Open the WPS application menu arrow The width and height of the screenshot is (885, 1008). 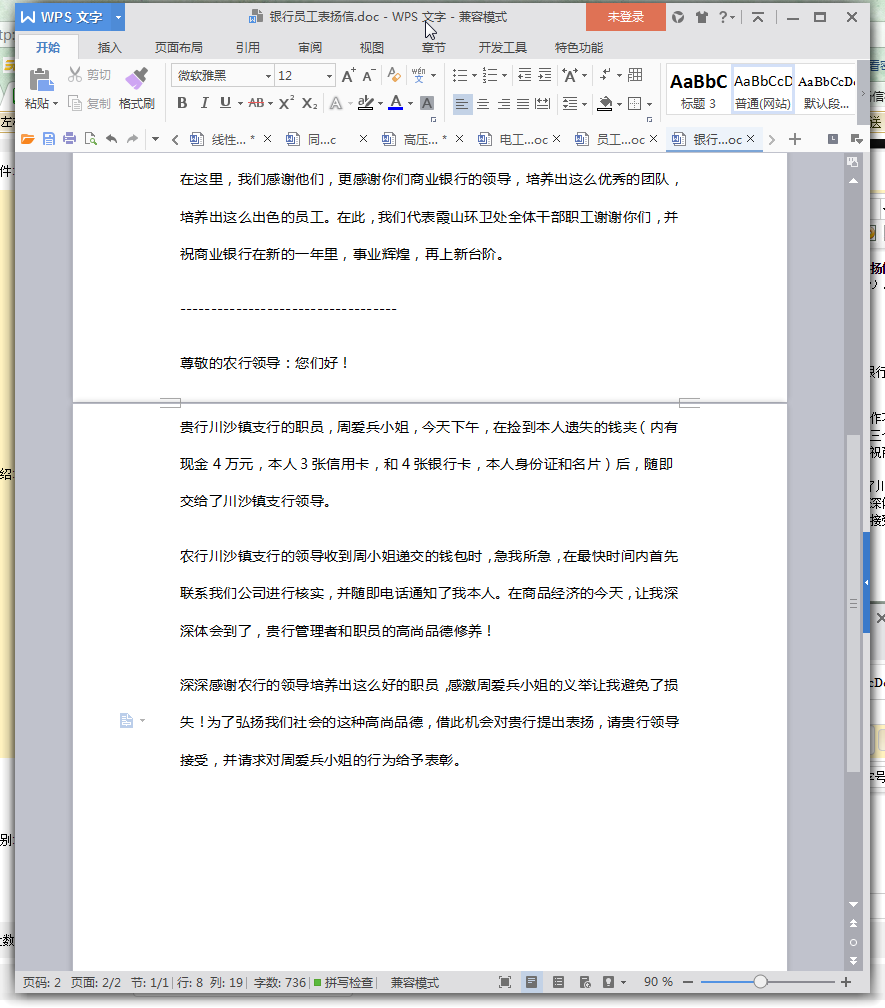pos(118,17)
